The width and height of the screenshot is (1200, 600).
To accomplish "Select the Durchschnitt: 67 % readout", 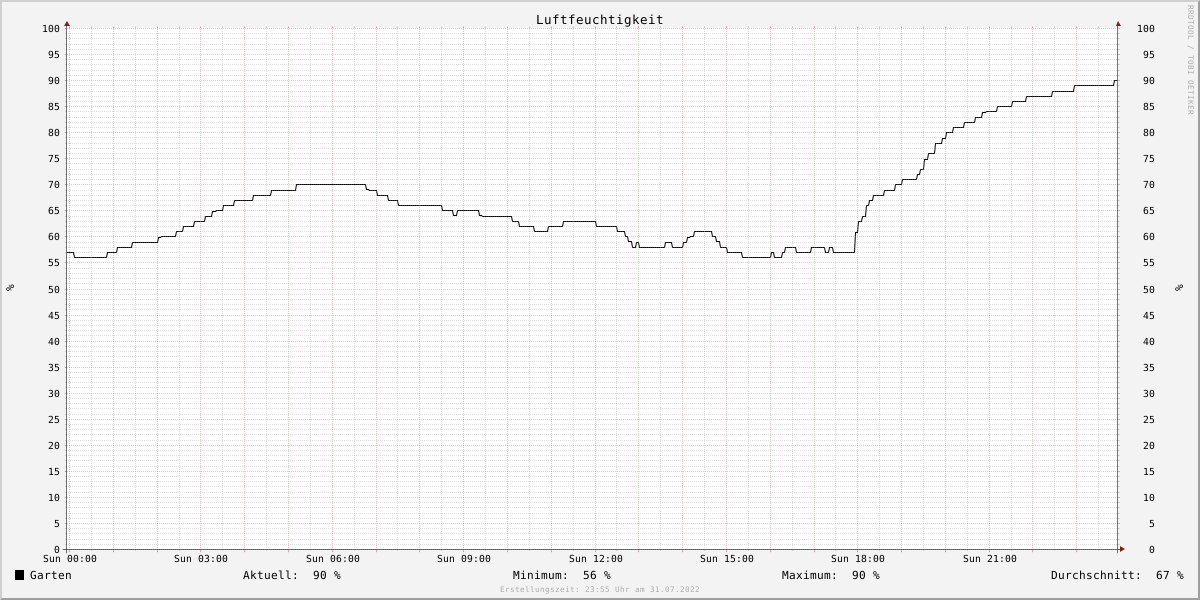I will [x=1117, y=575].
